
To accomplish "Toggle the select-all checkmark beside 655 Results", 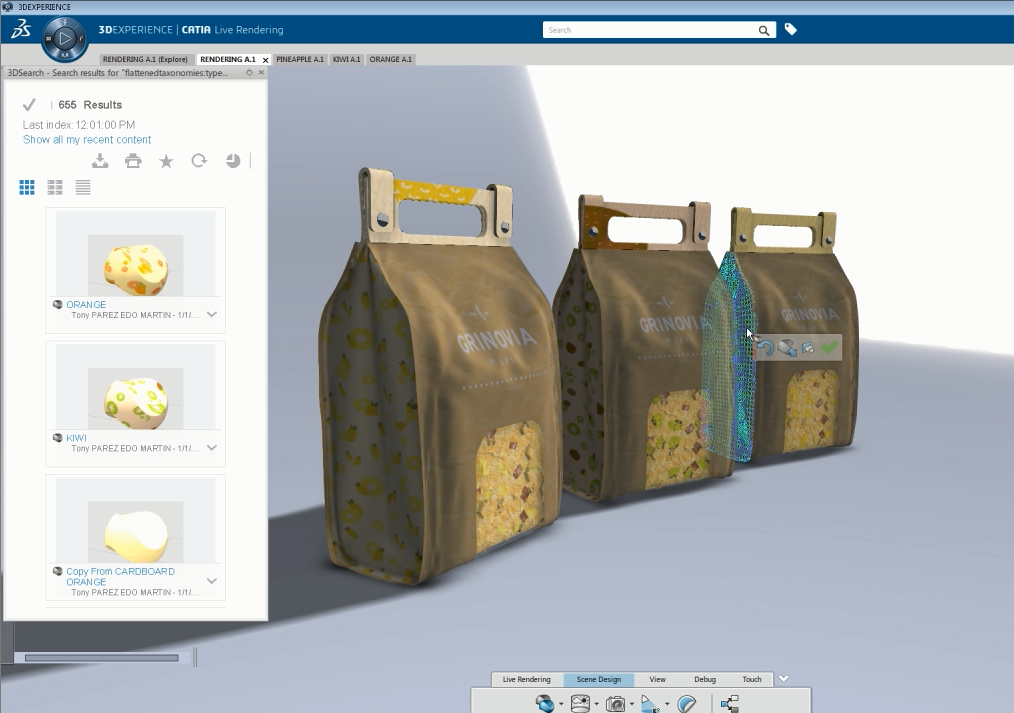I will click(29, 105).
